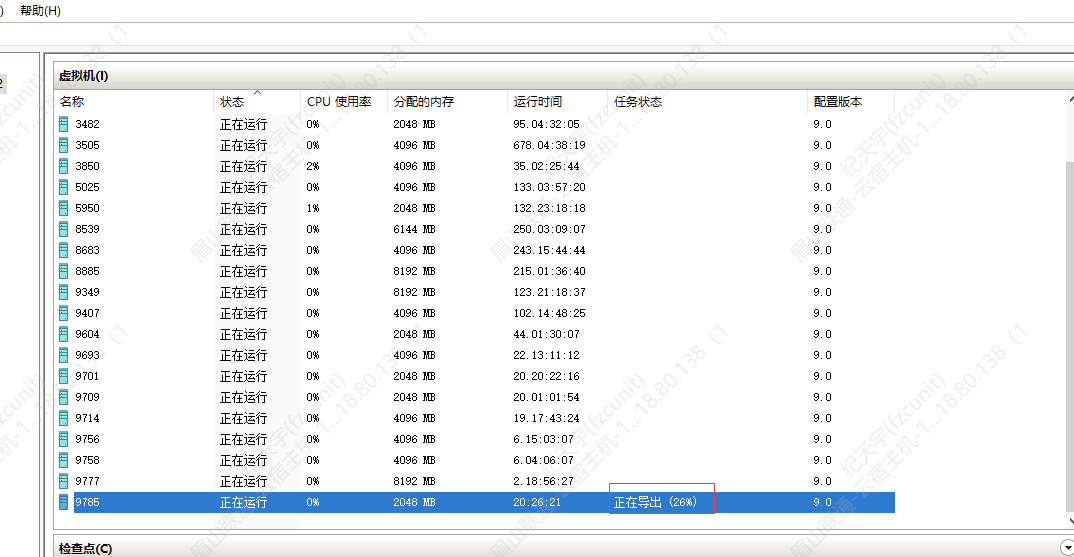
Task: Click the machine icon next to 9604
Action: pyautogui.click(x=64, y=334)
